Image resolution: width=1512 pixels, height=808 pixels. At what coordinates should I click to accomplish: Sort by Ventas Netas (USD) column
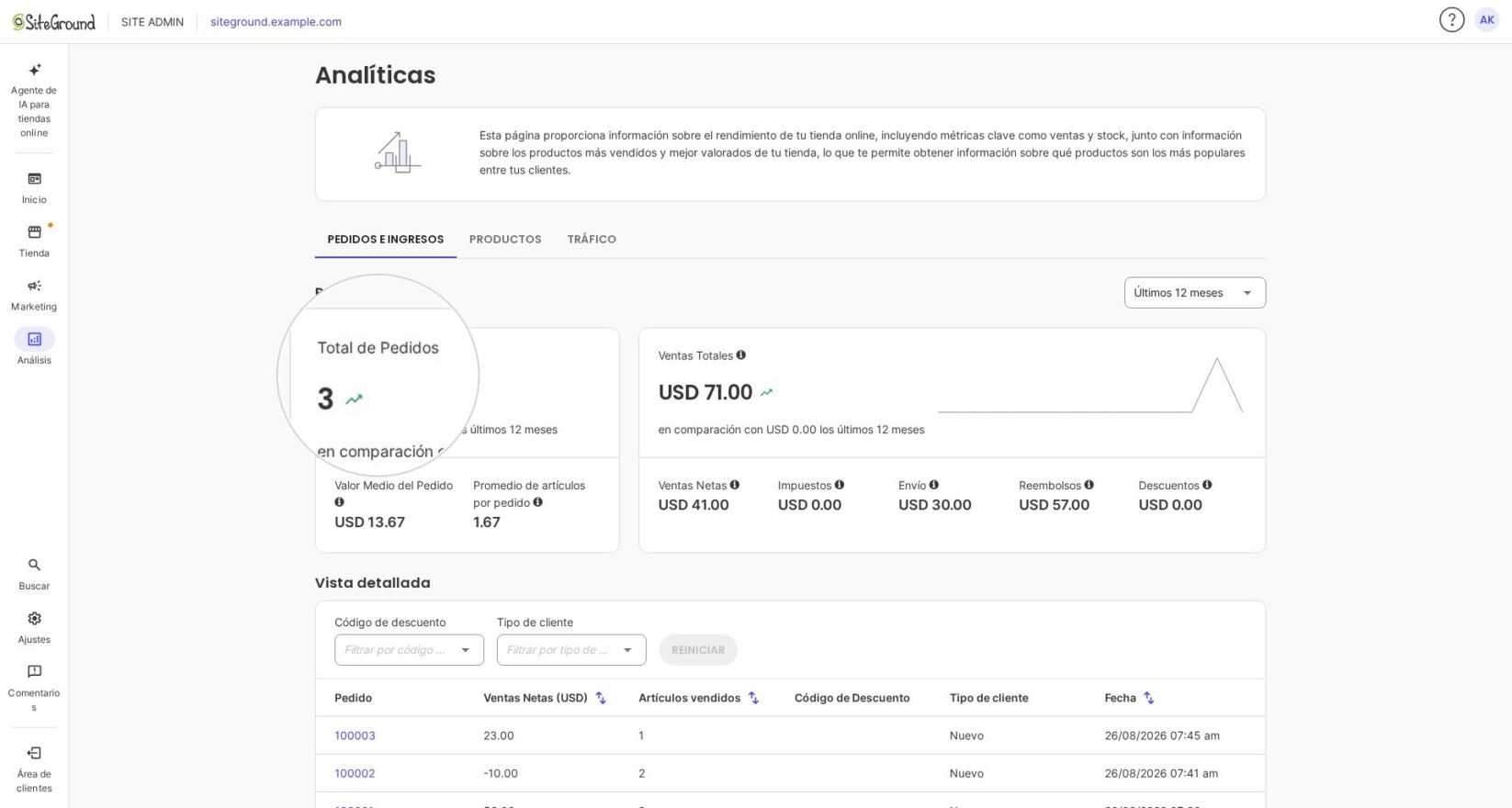point(601,698)
